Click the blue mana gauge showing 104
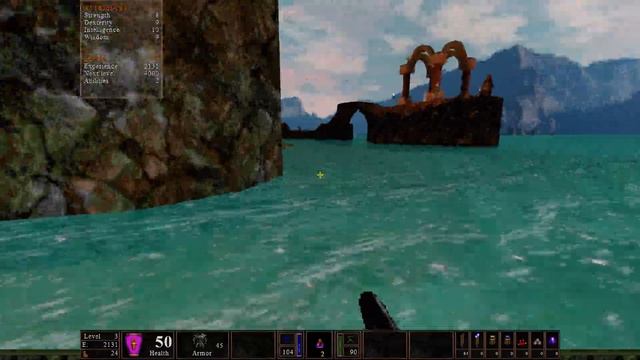Viewport: 640px width, 360px height. [x=291, y=344]
